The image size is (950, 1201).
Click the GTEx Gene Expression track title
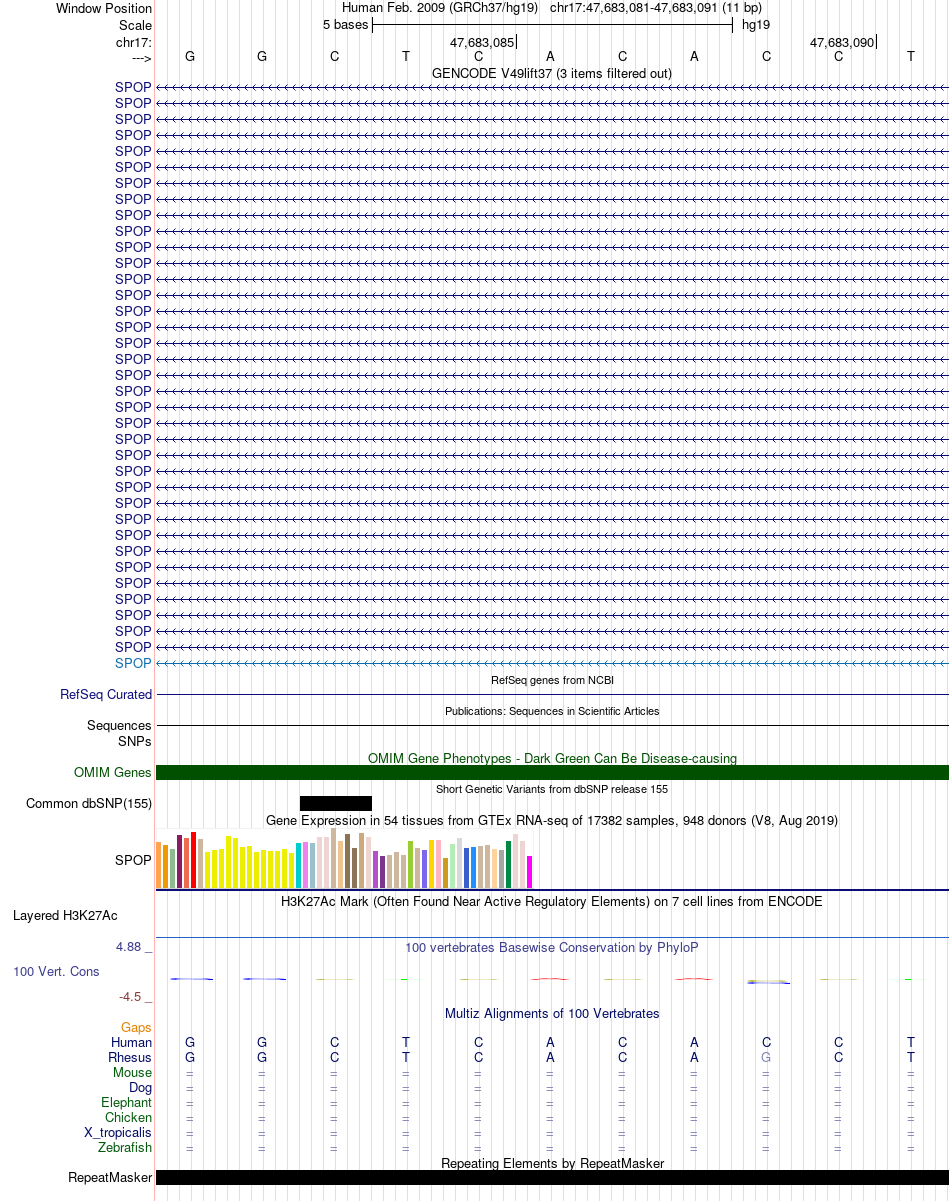click(x=552, y=820)
